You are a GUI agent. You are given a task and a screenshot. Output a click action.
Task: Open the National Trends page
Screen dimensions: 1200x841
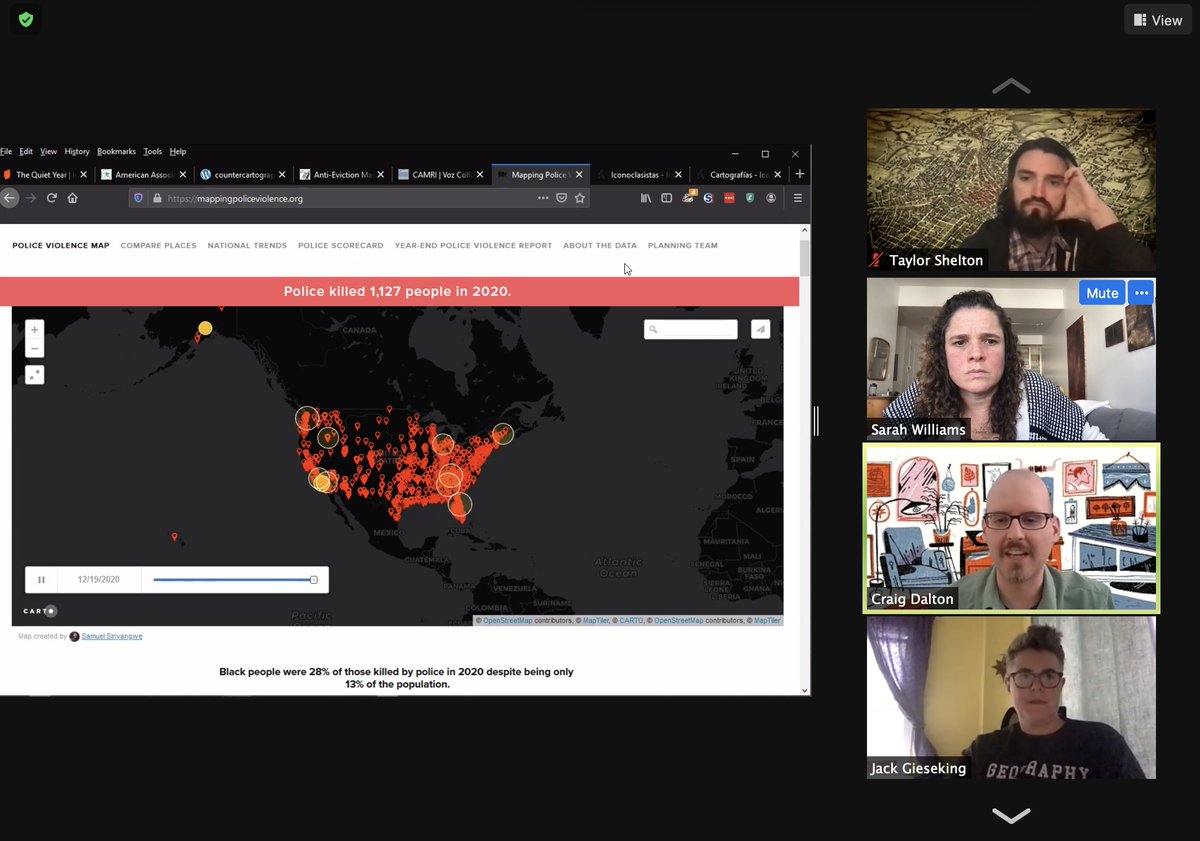click(247, 245)
